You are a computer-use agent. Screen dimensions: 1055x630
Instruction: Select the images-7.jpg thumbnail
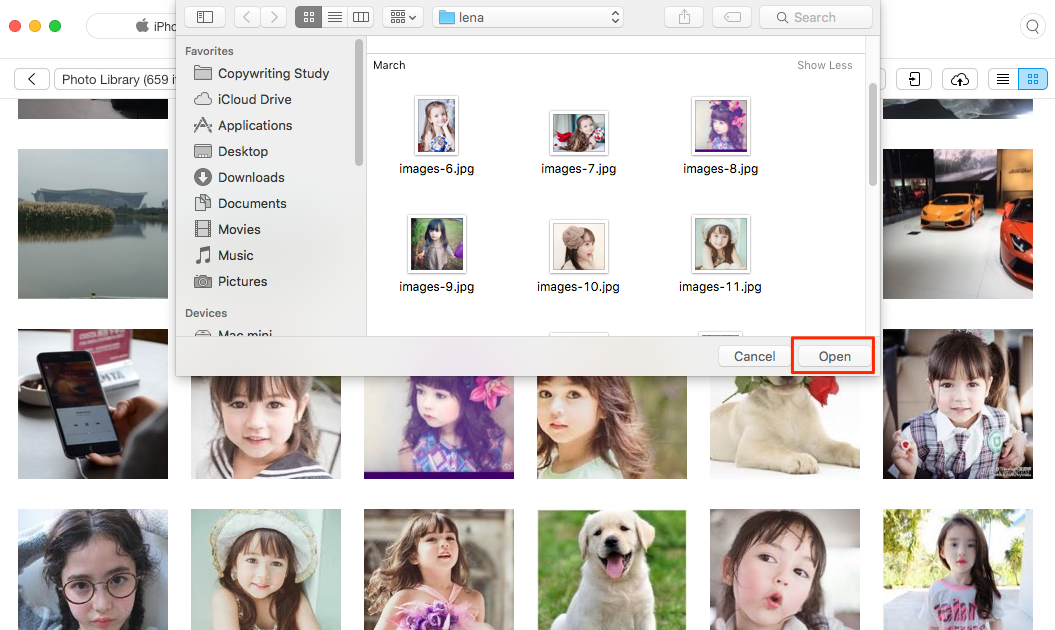(579, 133)
